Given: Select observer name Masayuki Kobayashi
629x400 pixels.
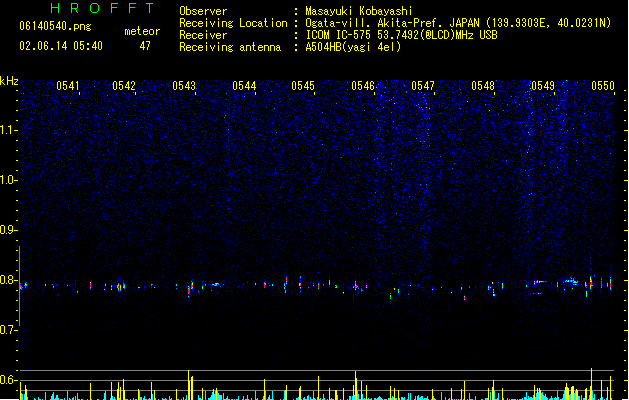Looking at the screenshot, I should (x=359, y=11).
